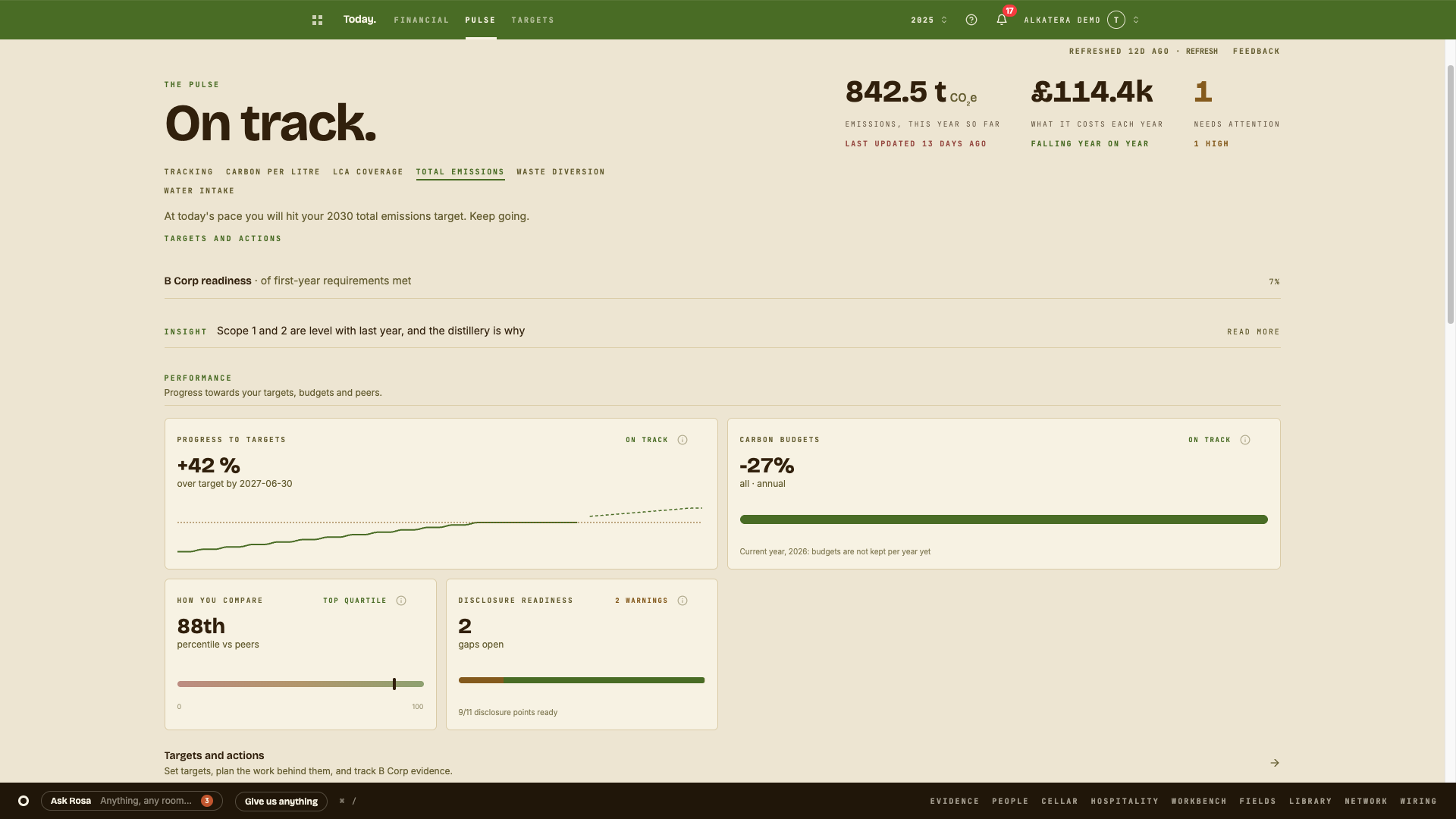This screenshot has height=819, width=1456.
Task: Open the Hospitality room
Action: point(1125,802)
